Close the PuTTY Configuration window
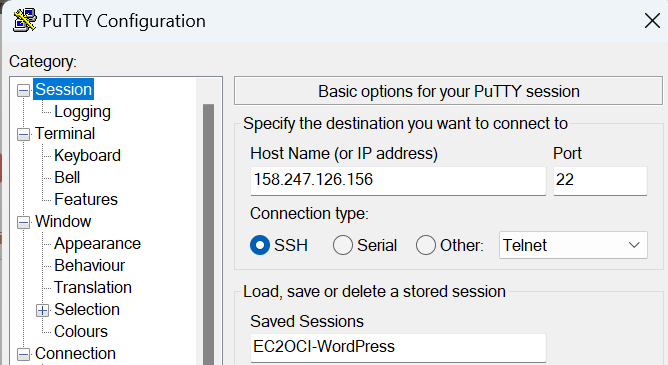668x365 pixels. pos(652,20)
